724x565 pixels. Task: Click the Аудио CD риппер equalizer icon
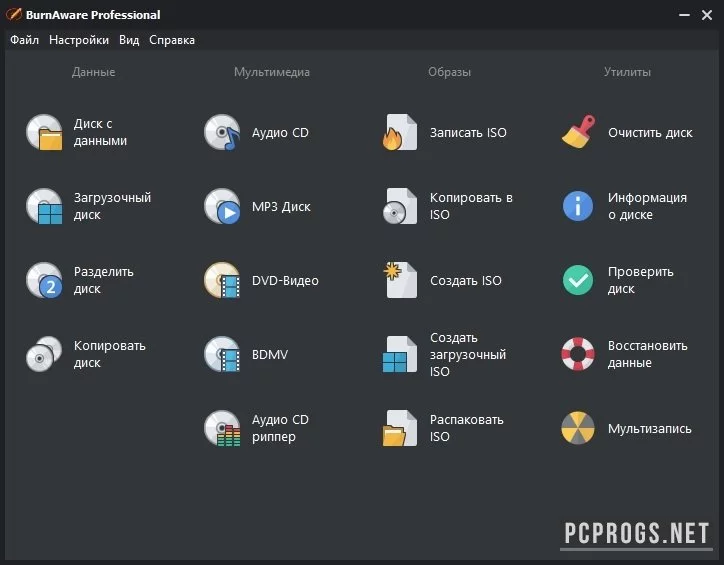(223, 428)
